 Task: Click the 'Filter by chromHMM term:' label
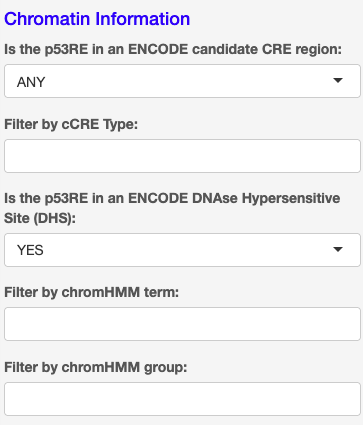[92, 292]
